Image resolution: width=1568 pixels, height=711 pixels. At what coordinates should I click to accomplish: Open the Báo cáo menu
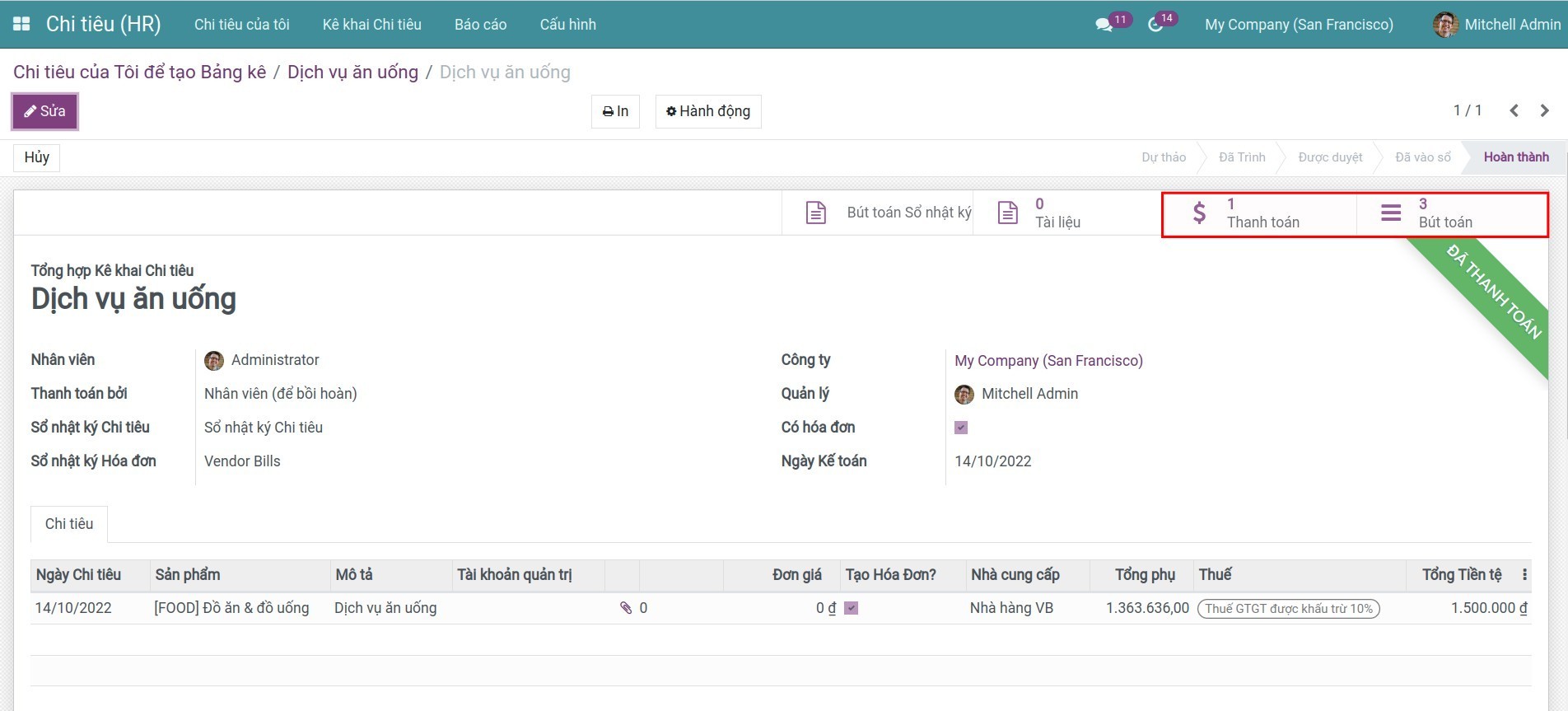coord(480,25)
